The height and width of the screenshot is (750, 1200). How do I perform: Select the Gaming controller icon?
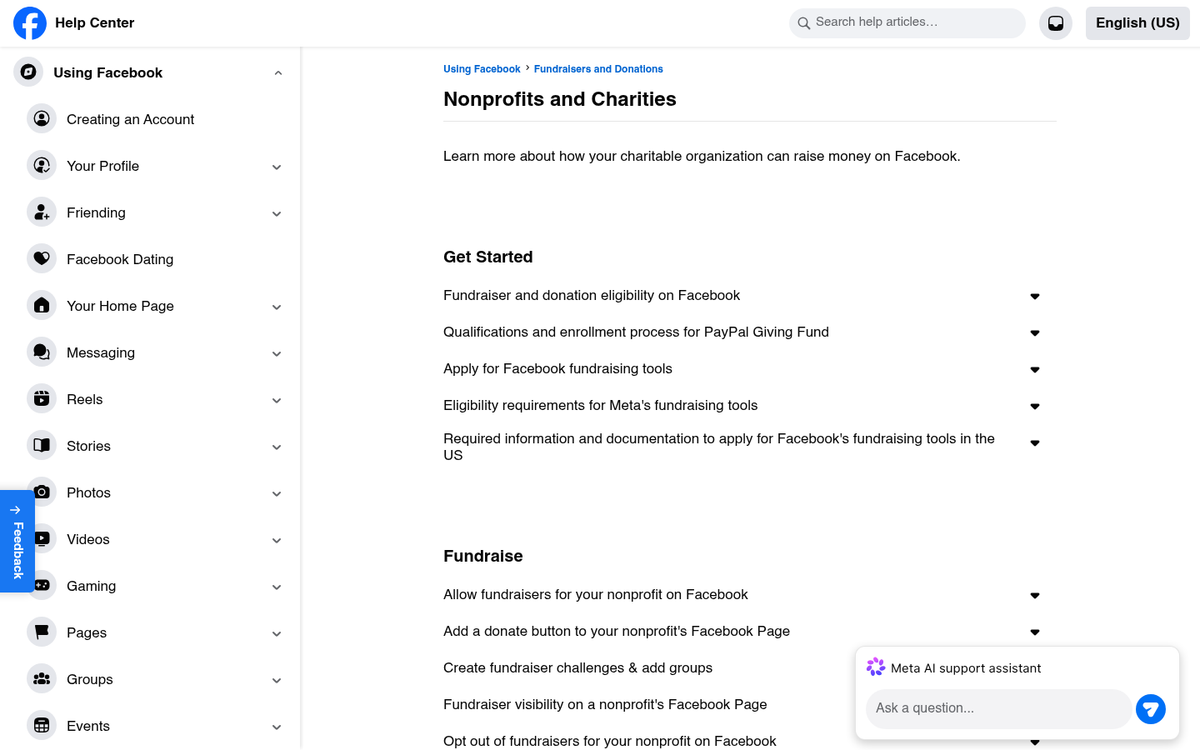coord(41,585)
